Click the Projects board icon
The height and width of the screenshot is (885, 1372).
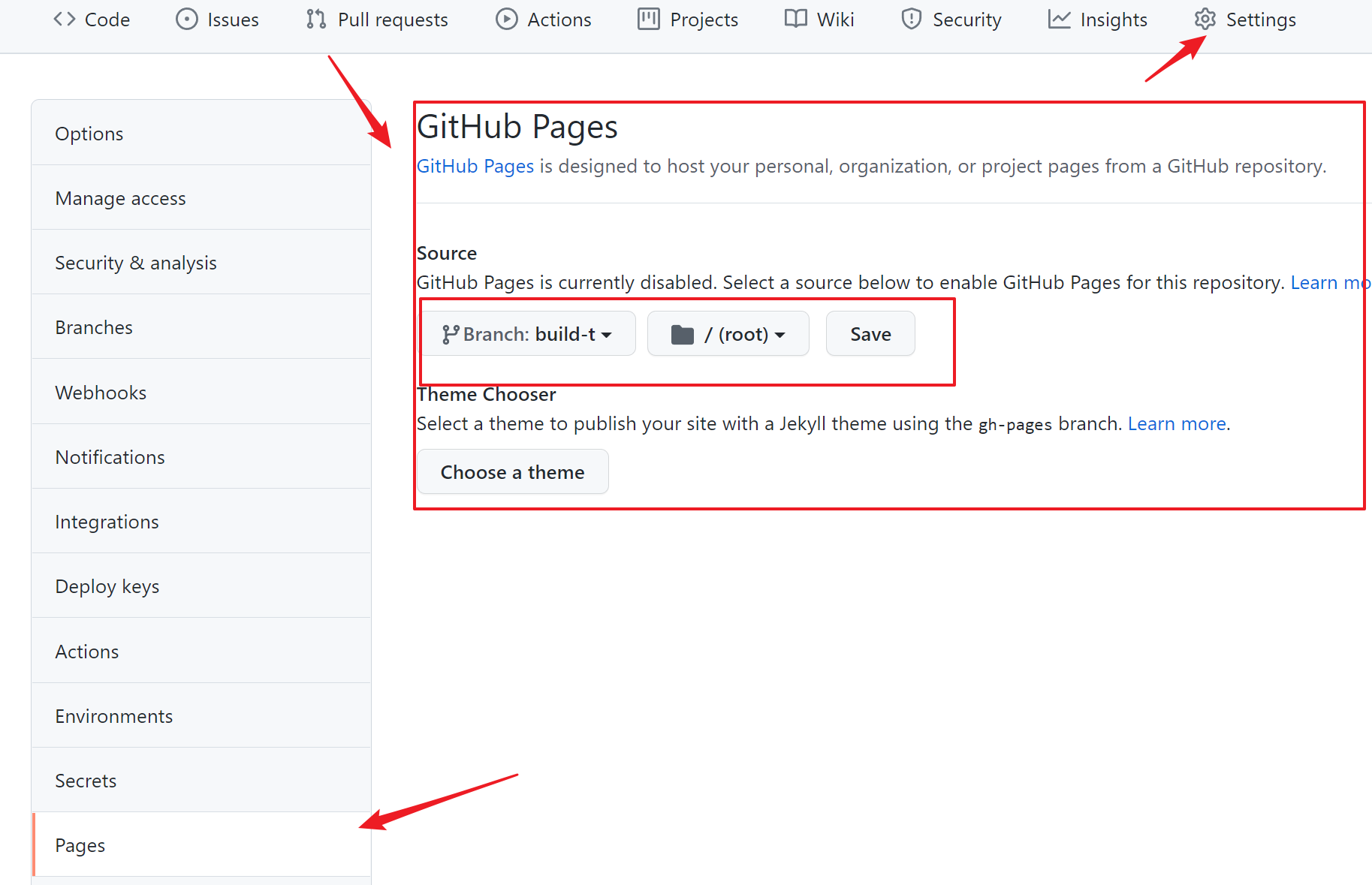649,20
